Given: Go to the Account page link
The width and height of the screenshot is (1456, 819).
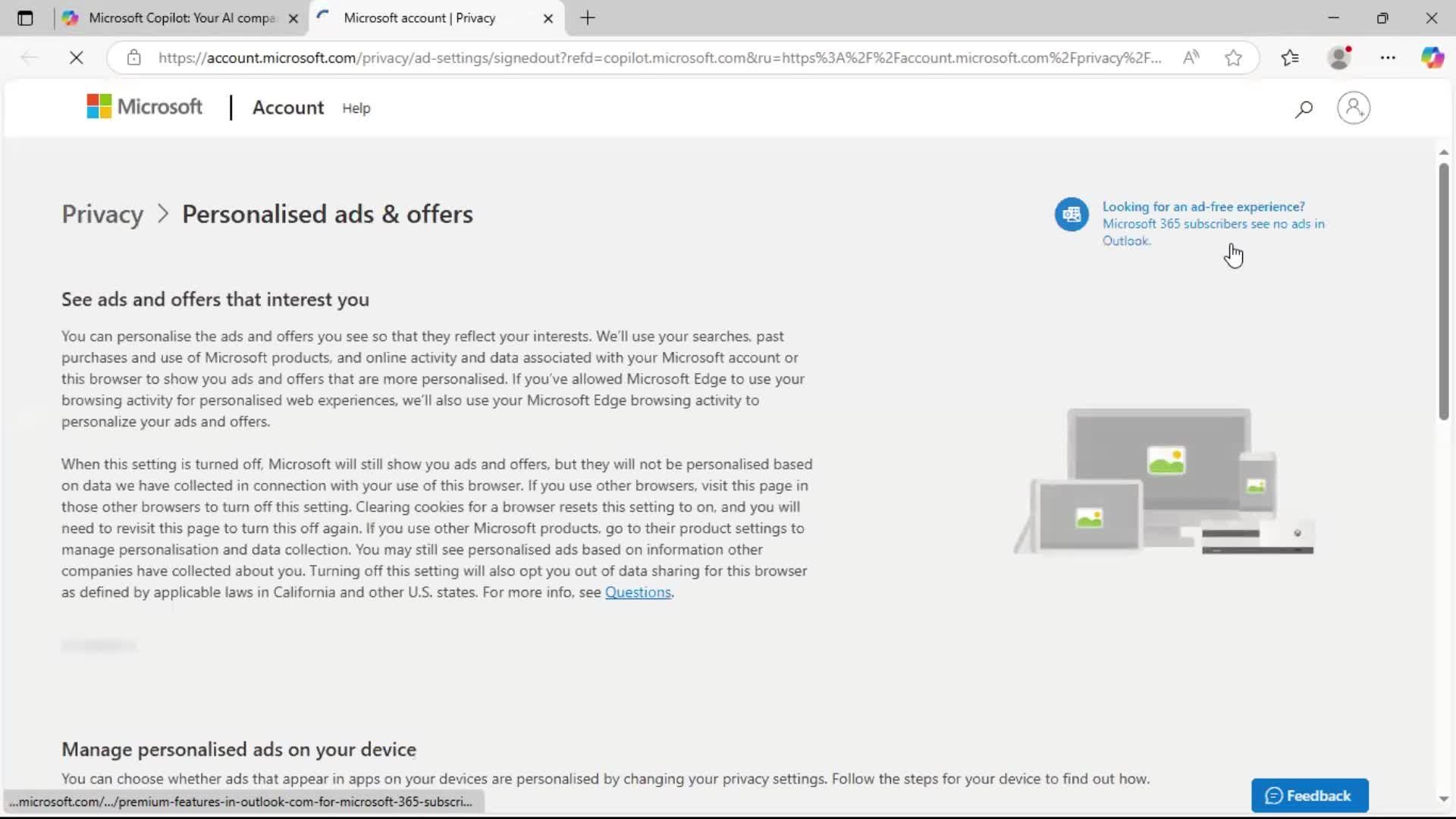Looking at the screenshot, I should (288, 108).
